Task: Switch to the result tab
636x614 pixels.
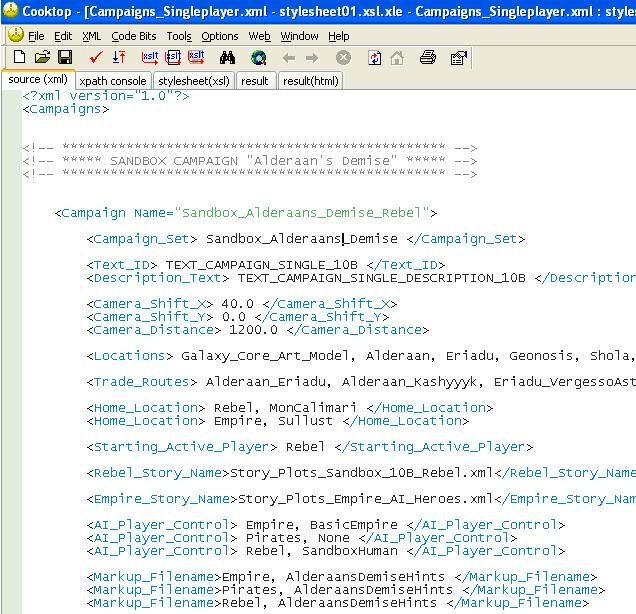Action: [x=255, y=81]
